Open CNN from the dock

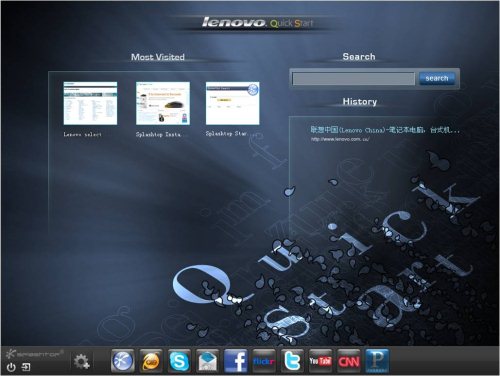pyautogui.click(x=349, y=361)
